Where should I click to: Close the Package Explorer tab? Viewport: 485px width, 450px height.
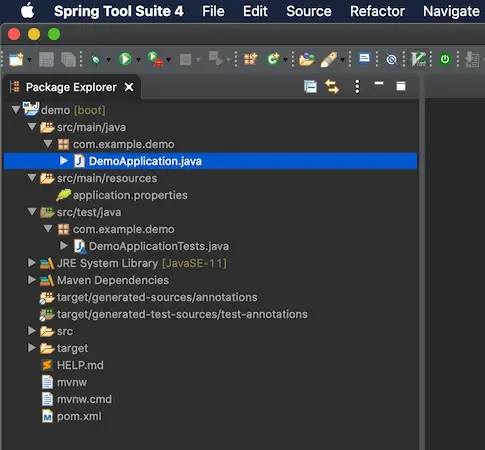point(129,87)
